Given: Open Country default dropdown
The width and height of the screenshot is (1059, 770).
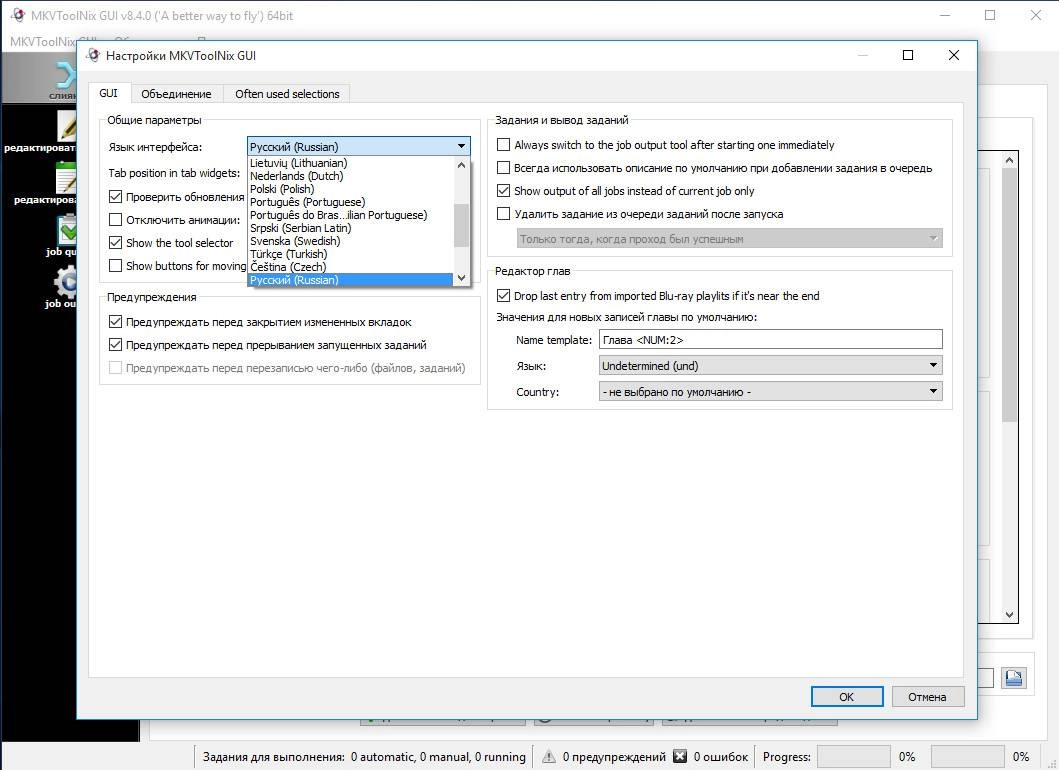Looking at the screenshot, I should (771, 392).
